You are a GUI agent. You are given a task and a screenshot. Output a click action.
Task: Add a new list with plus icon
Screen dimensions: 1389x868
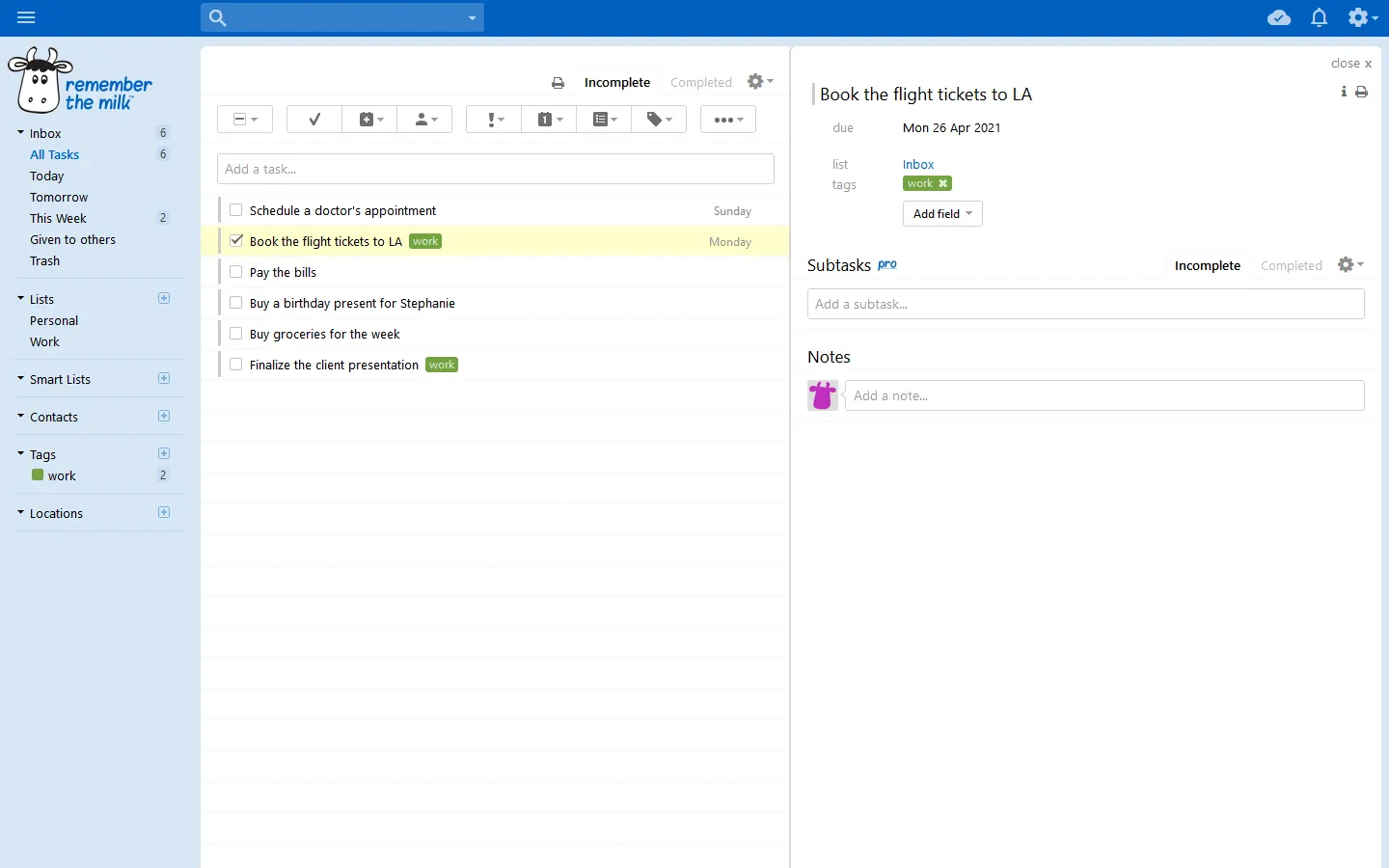click(x=164, y=298)
